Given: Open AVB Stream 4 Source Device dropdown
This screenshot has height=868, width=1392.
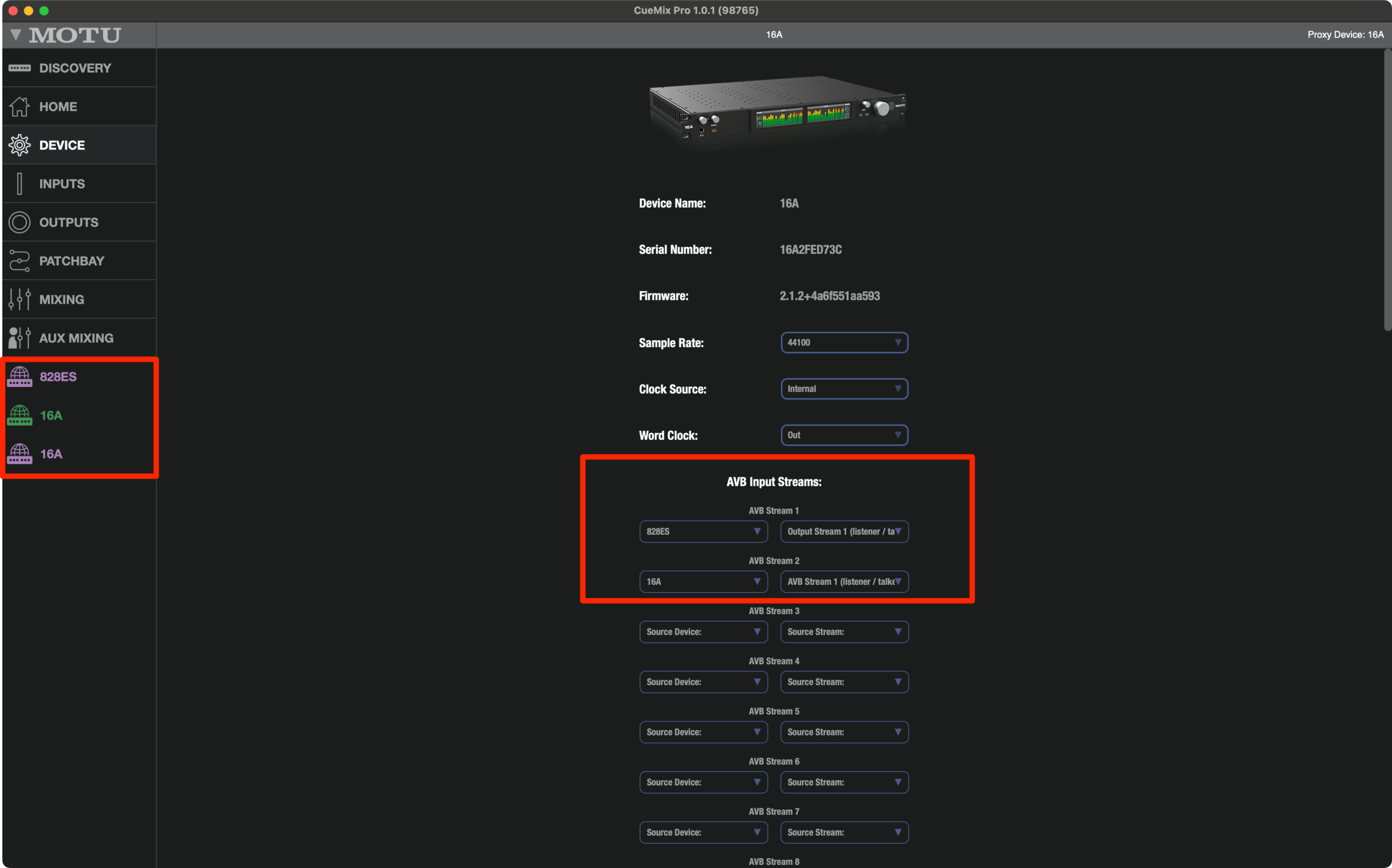Looking at the screenshot, I should tap(704, 682).
